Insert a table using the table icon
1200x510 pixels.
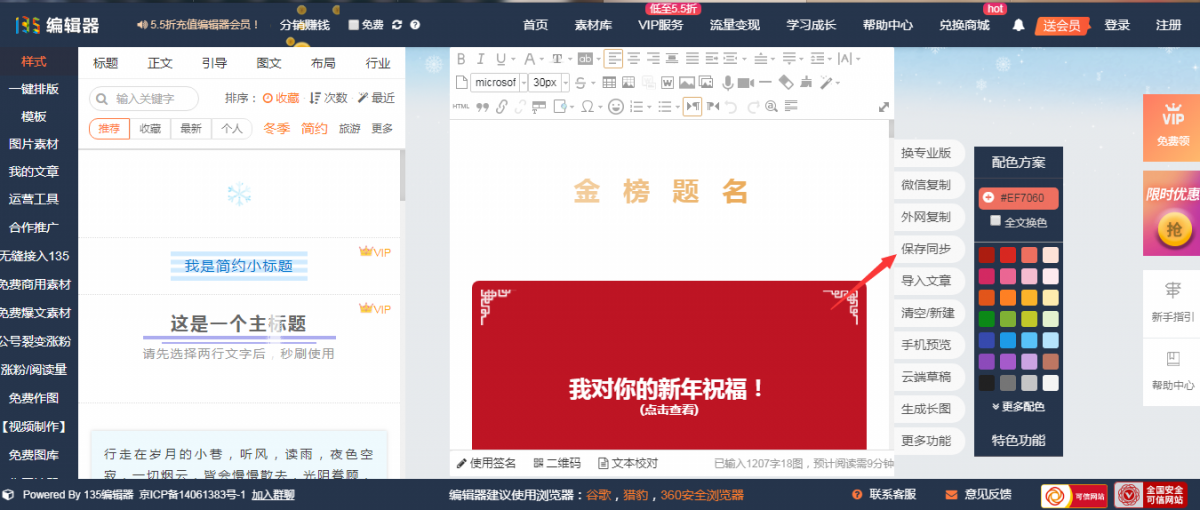click(x=608, y=82)
